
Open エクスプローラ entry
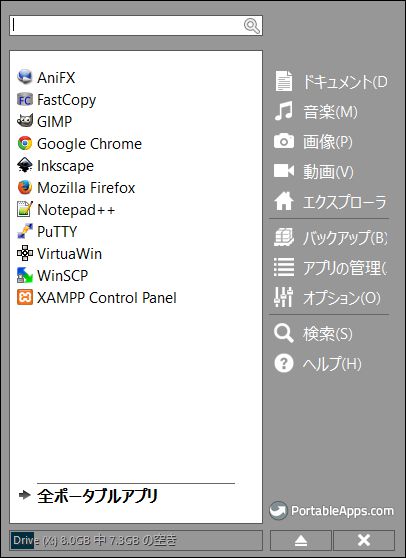point(344,202)
